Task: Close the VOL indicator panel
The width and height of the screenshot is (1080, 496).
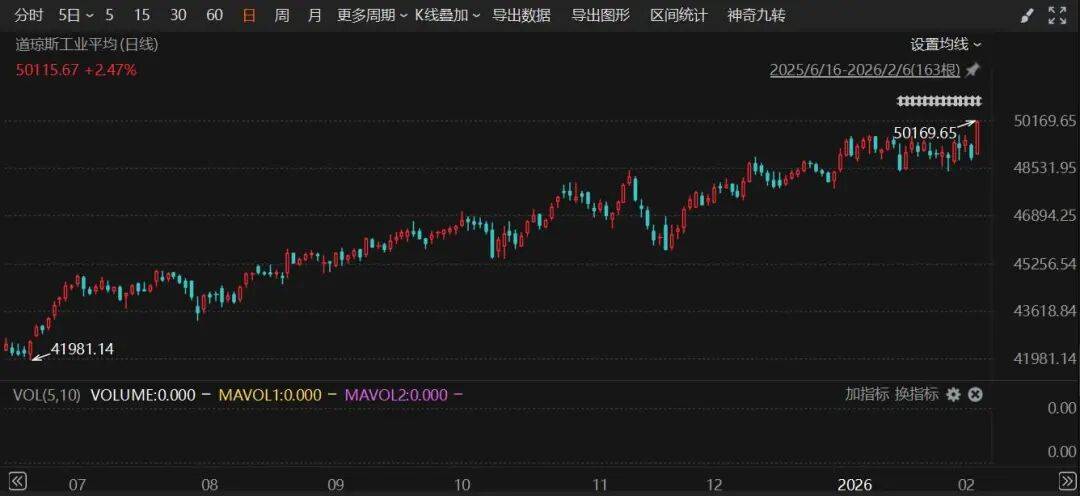Action: click(x=975, y=395)
